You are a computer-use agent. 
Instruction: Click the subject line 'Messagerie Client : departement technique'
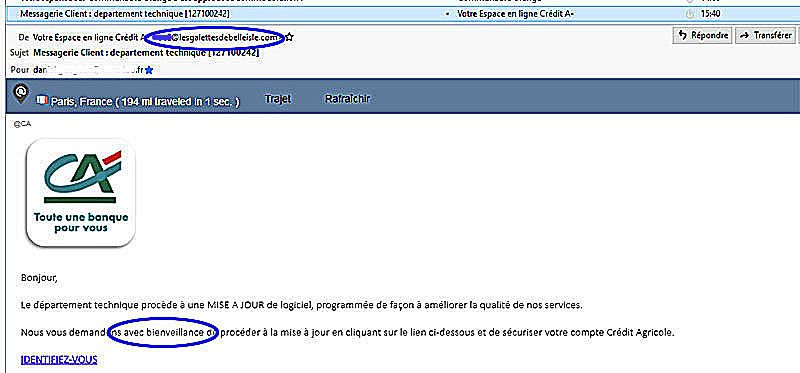click(x=146, y=53)
